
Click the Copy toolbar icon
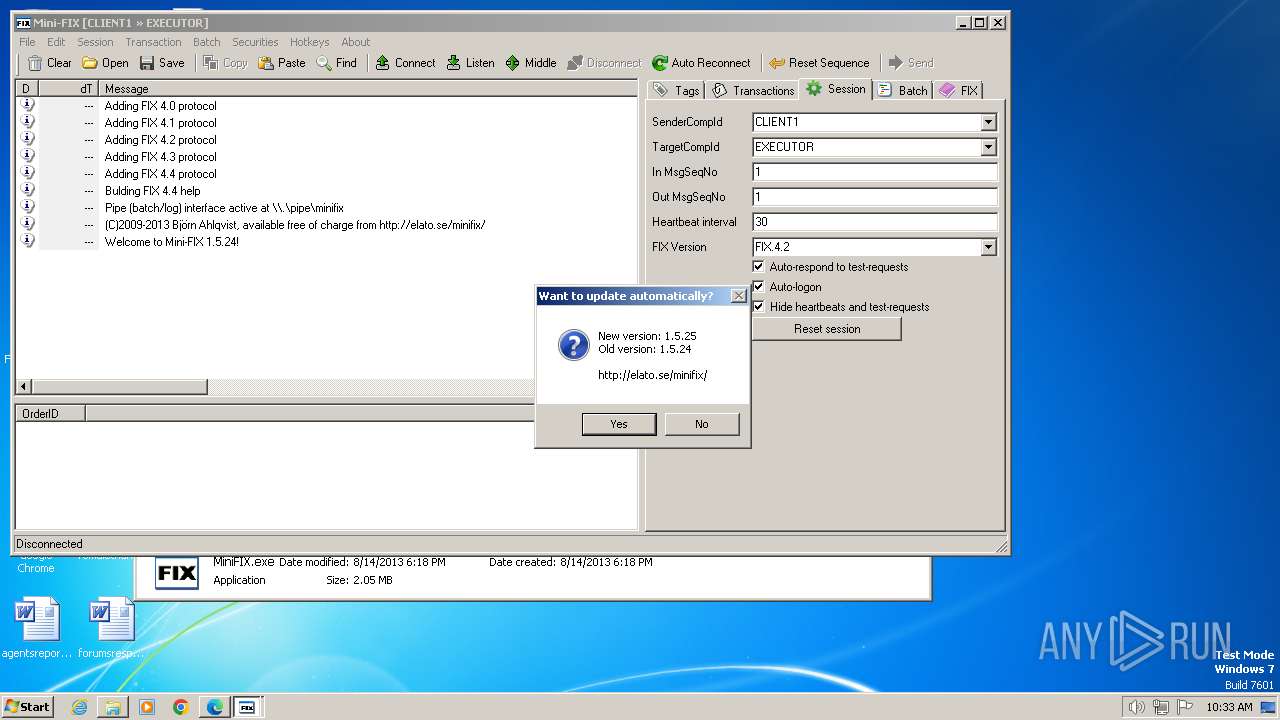210,63
